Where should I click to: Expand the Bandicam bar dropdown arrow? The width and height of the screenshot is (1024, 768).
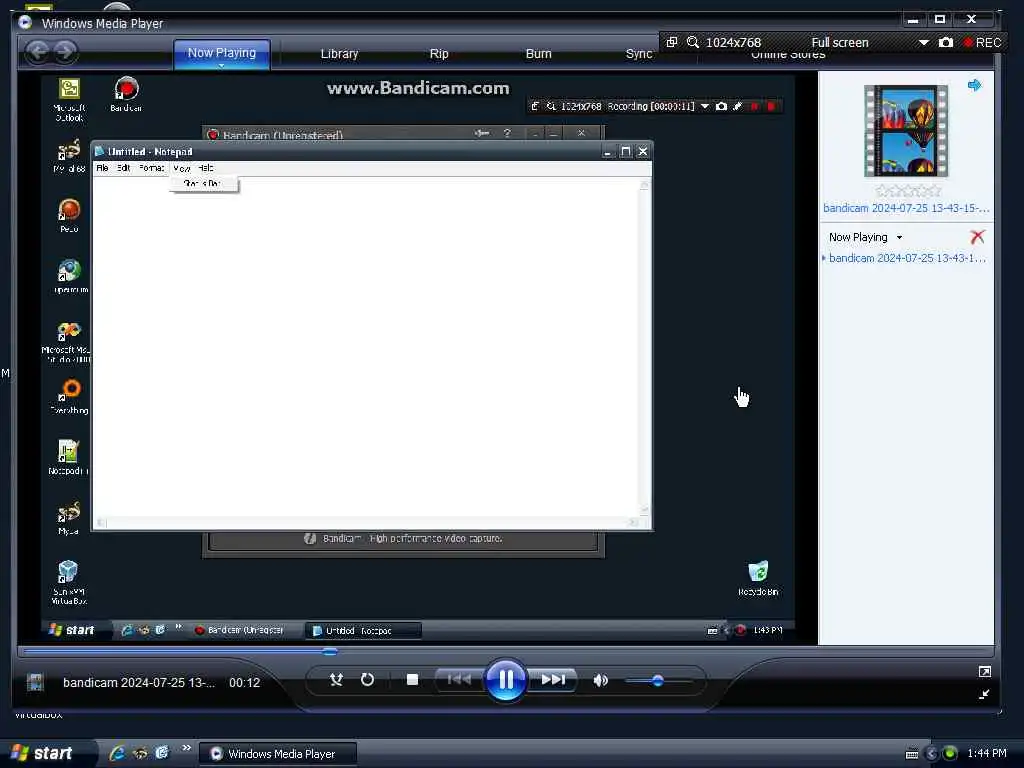point(923,42)
